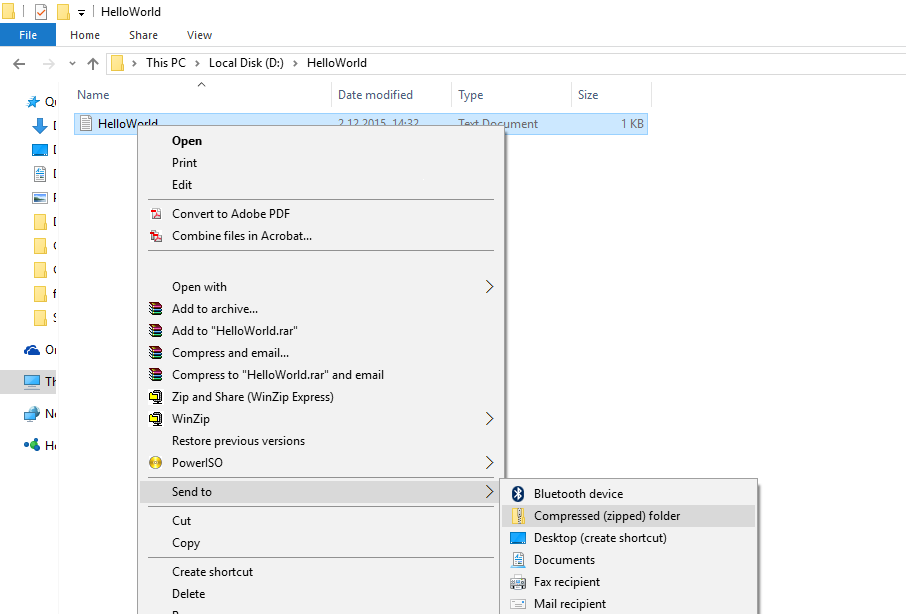Choose Restore previous versions
The image size is (906, 614).
coord(238,441)
